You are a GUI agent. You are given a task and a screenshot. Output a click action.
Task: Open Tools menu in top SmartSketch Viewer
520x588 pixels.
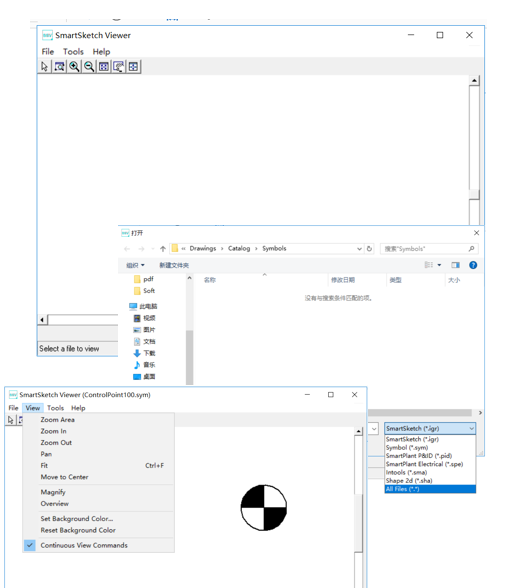(x=73, y=52)
